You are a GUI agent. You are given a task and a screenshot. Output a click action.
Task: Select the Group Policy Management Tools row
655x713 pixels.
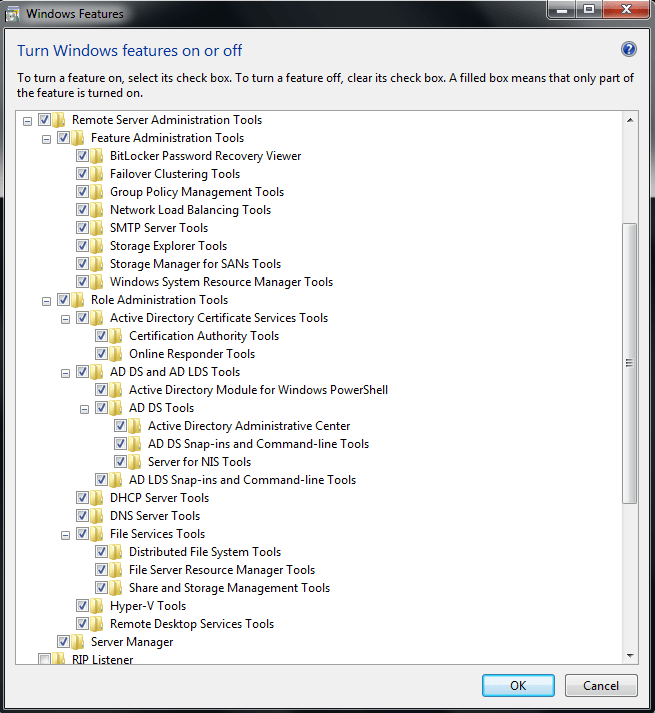click(x=196, y=192)
